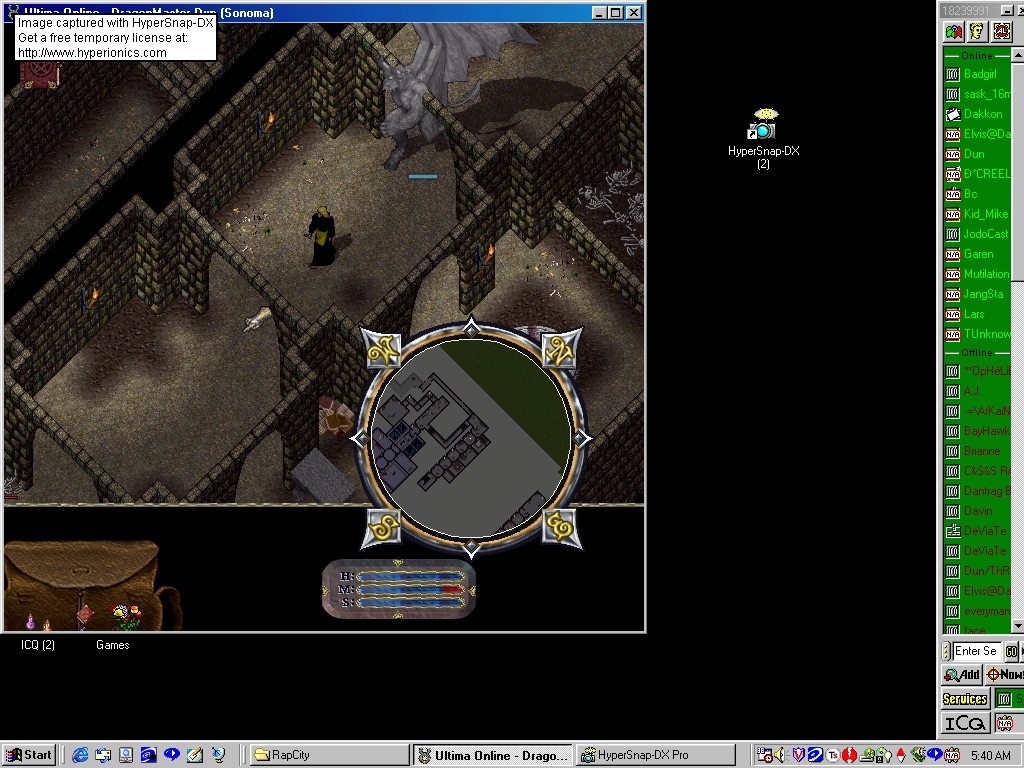Collapse the Online contacts group header
The width and height of the screenshot is (1024, 768).
pyautogui.click(x=977, y=56)
